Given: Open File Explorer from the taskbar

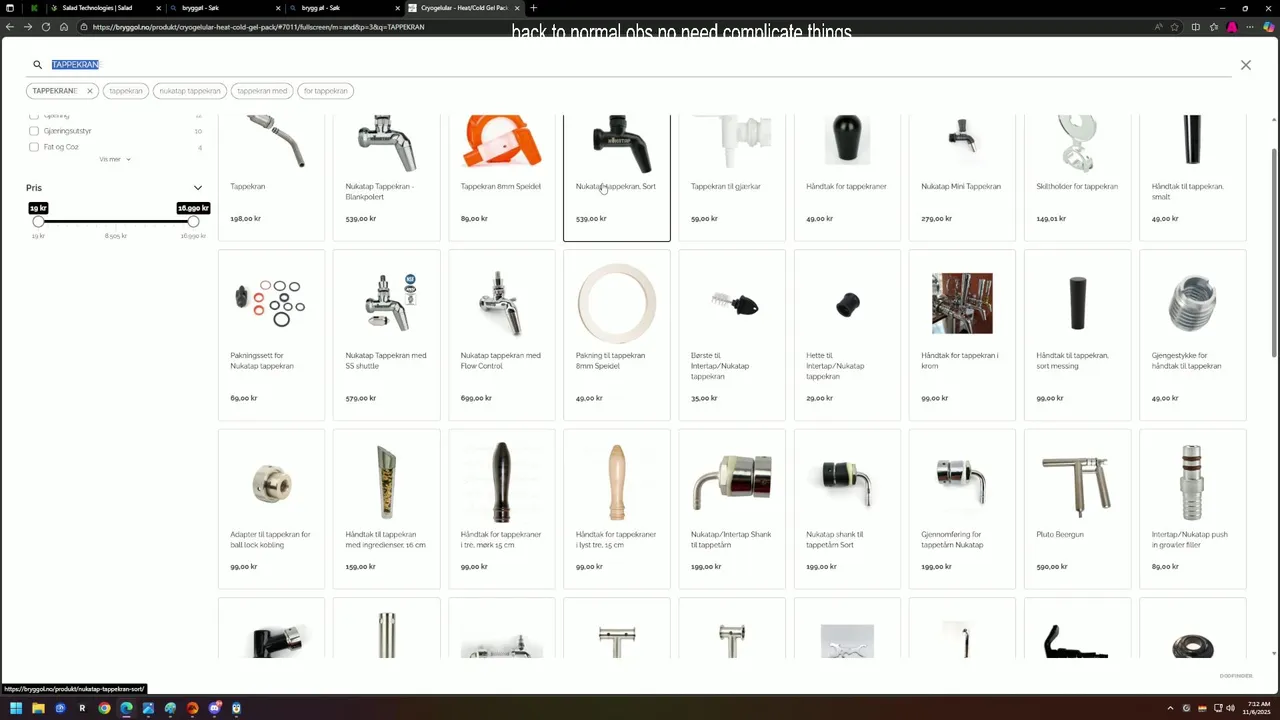Looking at the screenshot, I should (38, 708).
